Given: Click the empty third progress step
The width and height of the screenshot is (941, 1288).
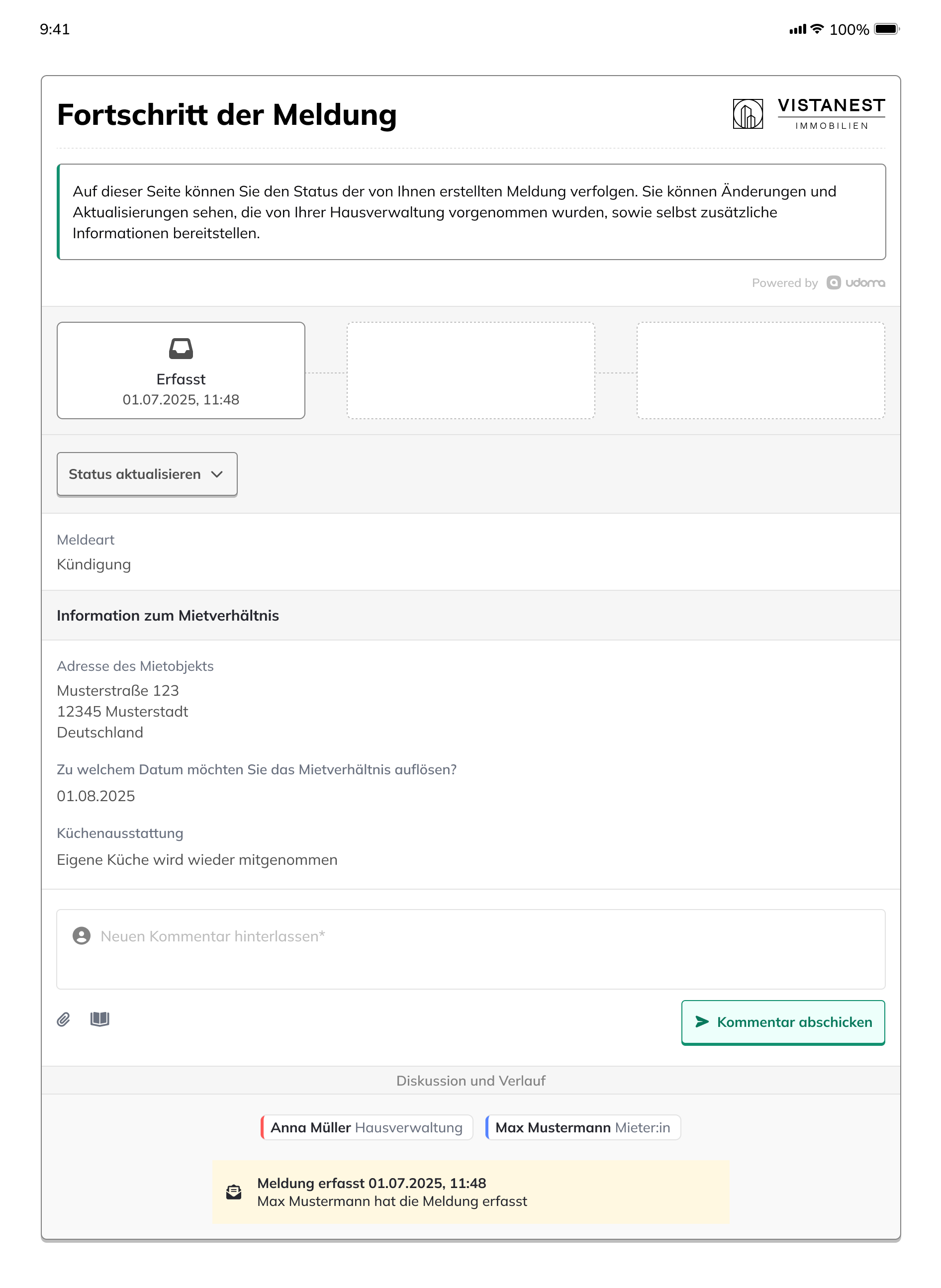Looking at the screenshot, I should (760, 370).
